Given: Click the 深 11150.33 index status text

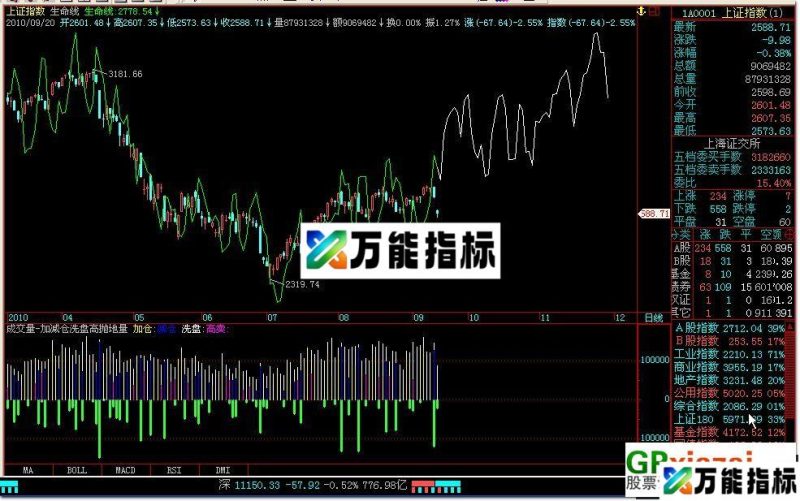Looking at the screenshot, I should (313, 485).
